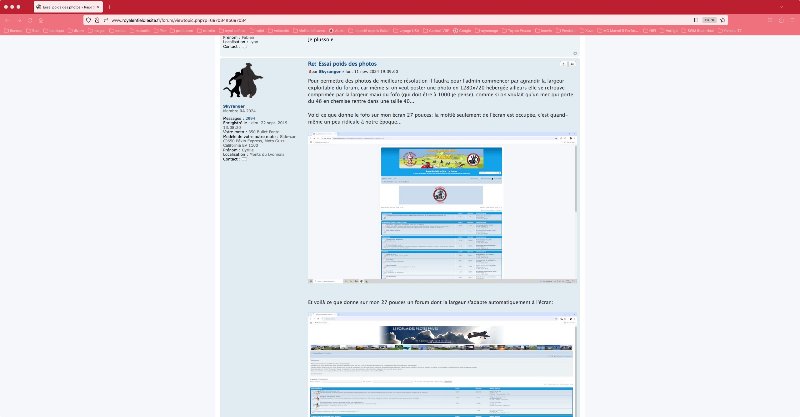Open a new tab with the plus button

coord(108,6)
